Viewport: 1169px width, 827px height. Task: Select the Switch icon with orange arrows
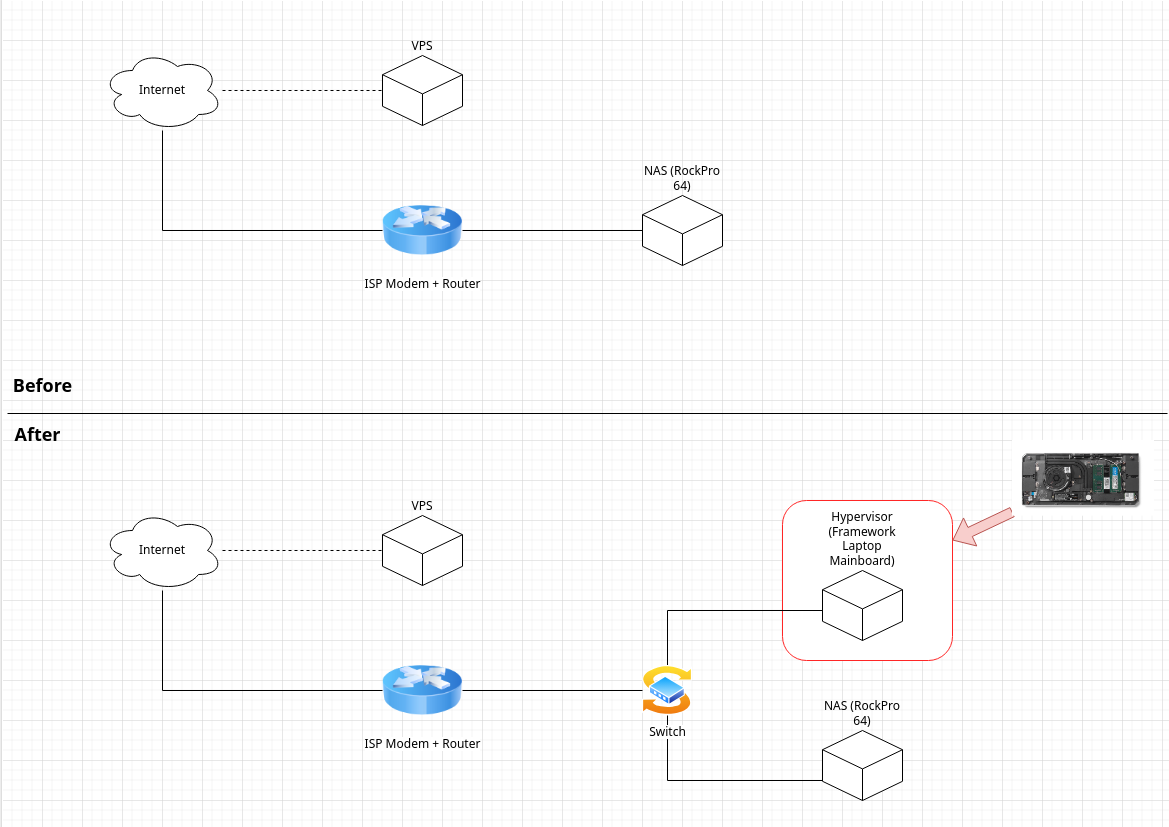[x=667, y=690]
